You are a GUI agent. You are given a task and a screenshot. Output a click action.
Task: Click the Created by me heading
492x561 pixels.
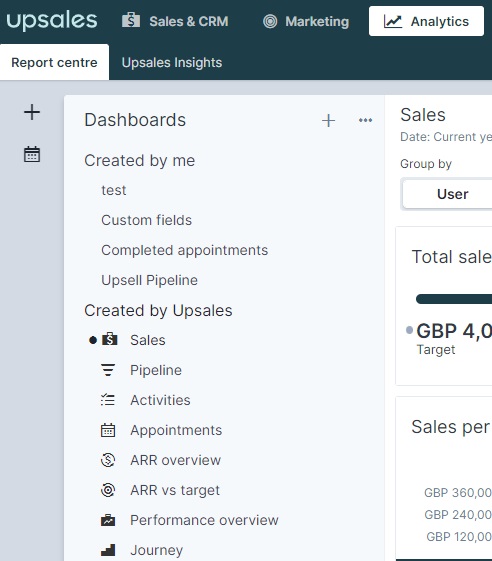coord(140,160)
